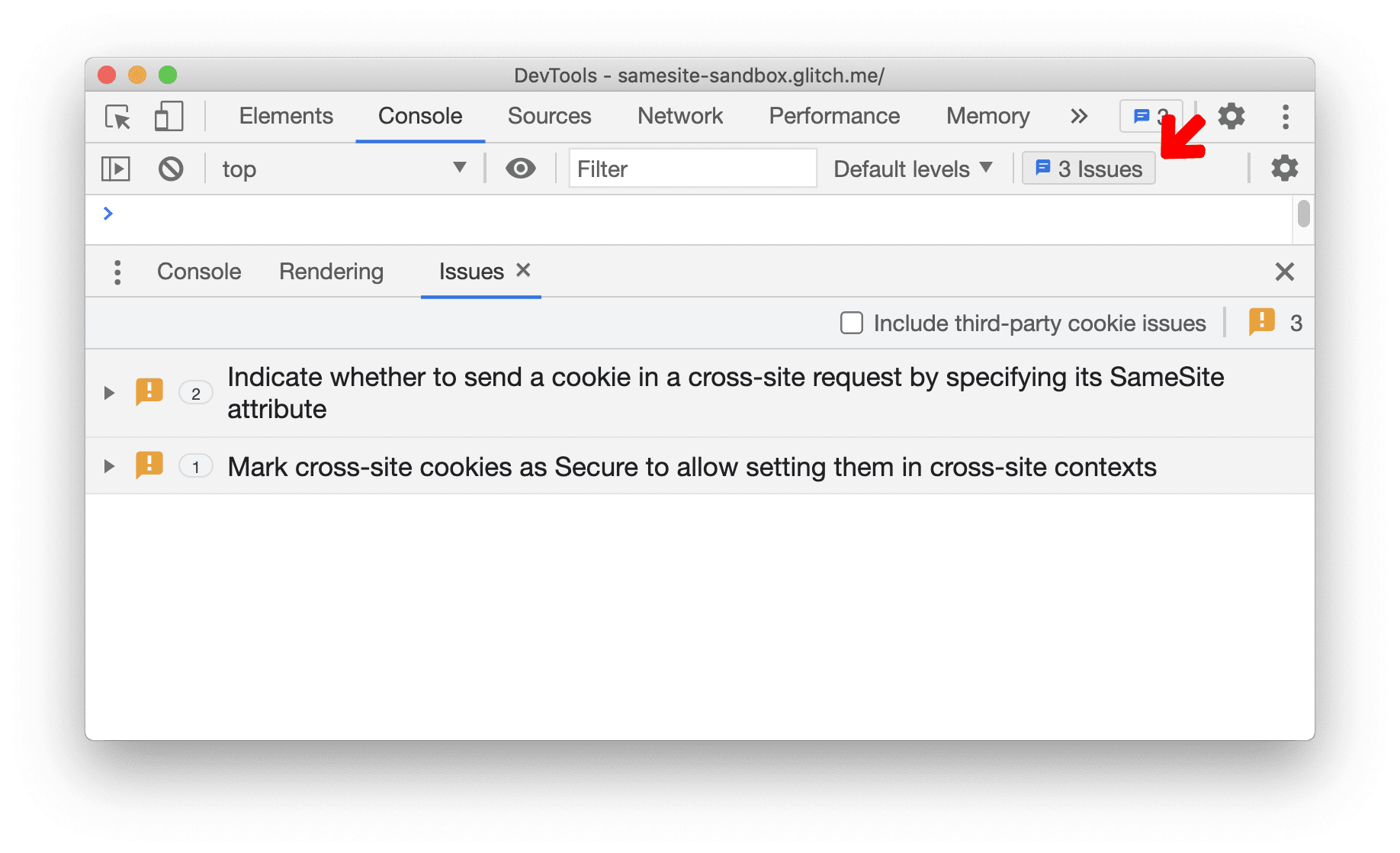Toggle the device toolbar
The width and height of the screenshot is (1400, 853).
pyautogui.click(x=168, y=117)
